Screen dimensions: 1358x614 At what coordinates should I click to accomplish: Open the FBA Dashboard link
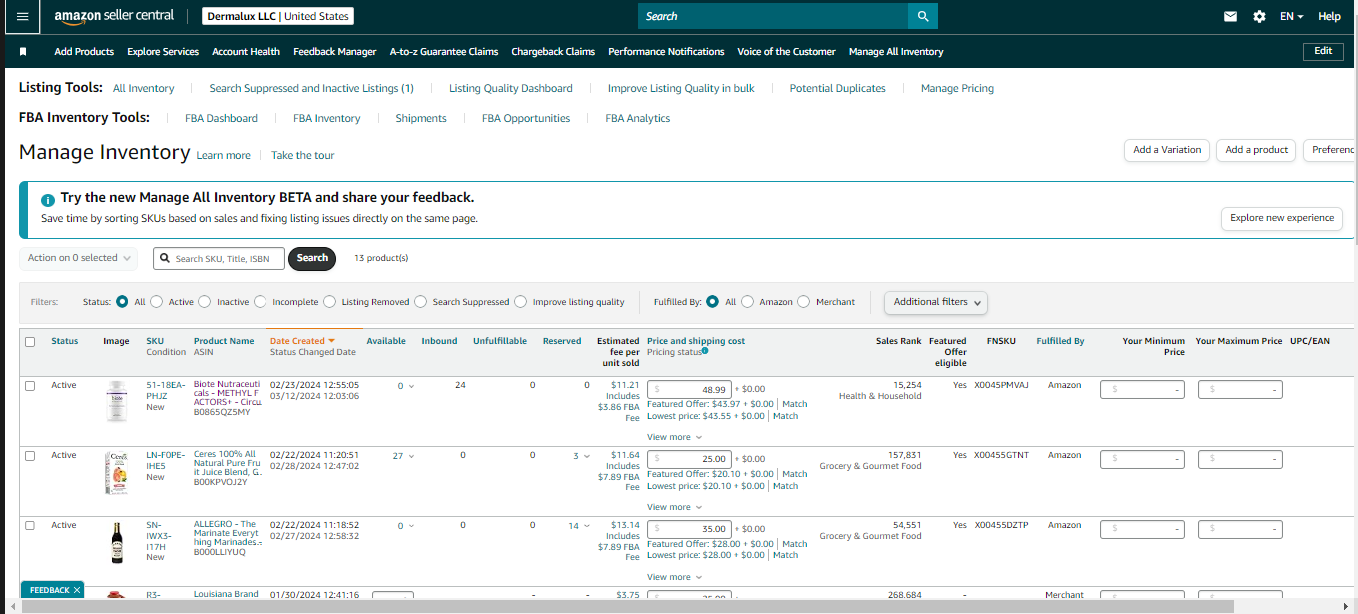click(x=221, y=119)
